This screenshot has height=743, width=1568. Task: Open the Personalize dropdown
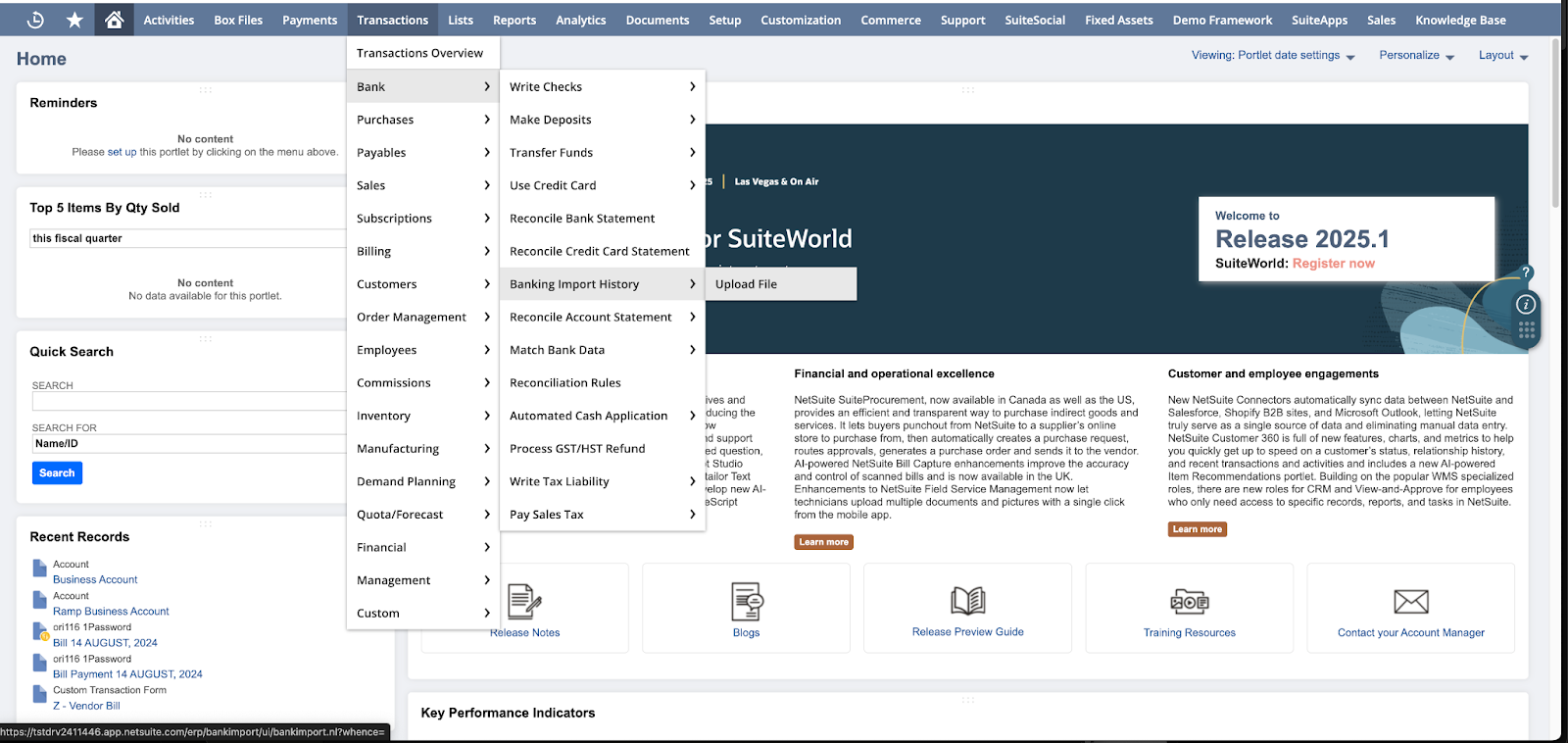click(1417, 56)
